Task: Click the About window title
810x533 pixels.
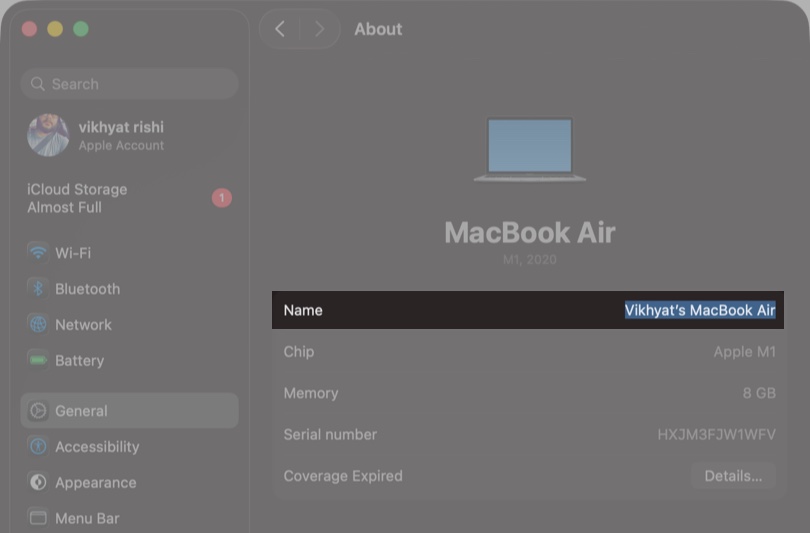Action: pyautogui.click(x=378, y=29)
